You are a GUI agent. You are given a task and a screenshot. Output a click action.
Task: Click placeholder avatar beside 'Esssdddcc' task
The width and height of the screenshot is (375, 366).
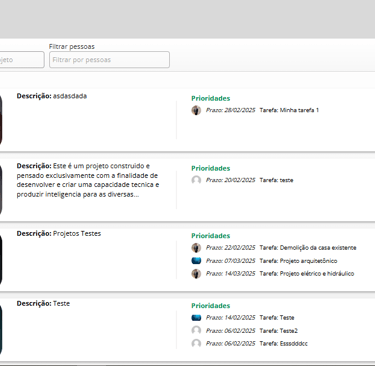[x=196, y=343]
